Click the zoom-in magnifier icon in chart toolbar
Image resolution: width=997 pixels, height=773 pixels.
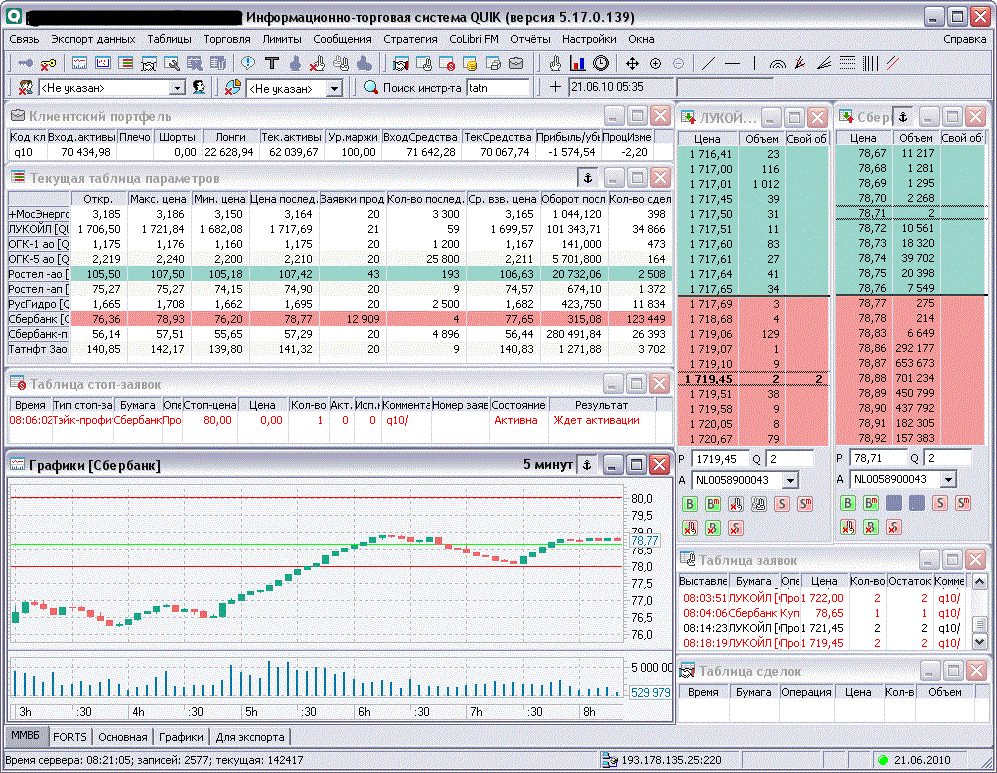656,63
